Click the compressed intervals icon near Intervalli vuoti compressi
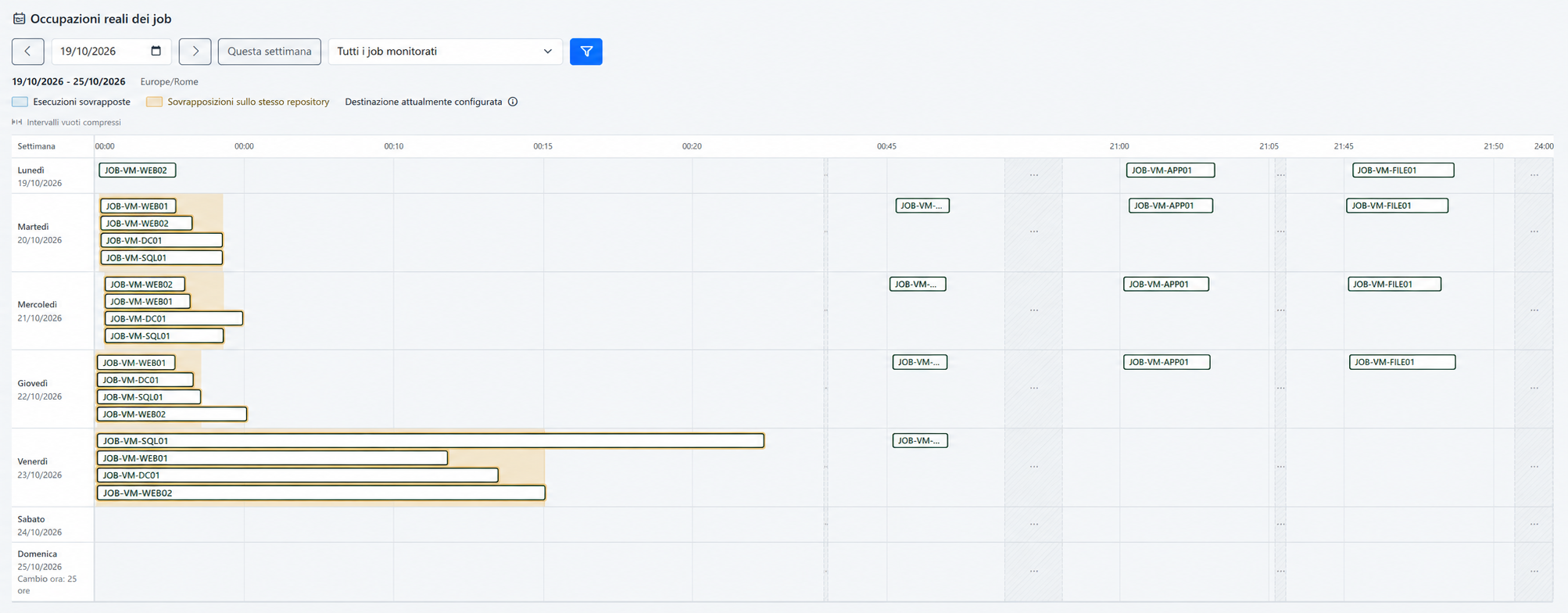Image resolution: width=1568 pixels, height=613 pixels. click(x=16, y=122)
